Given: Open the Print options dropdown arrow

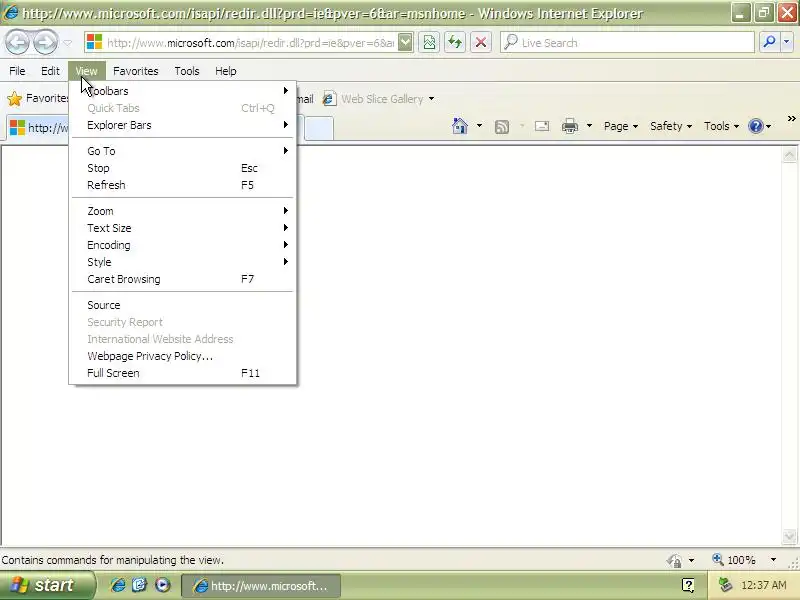Looking at the screenshot, I should point(589,126).
